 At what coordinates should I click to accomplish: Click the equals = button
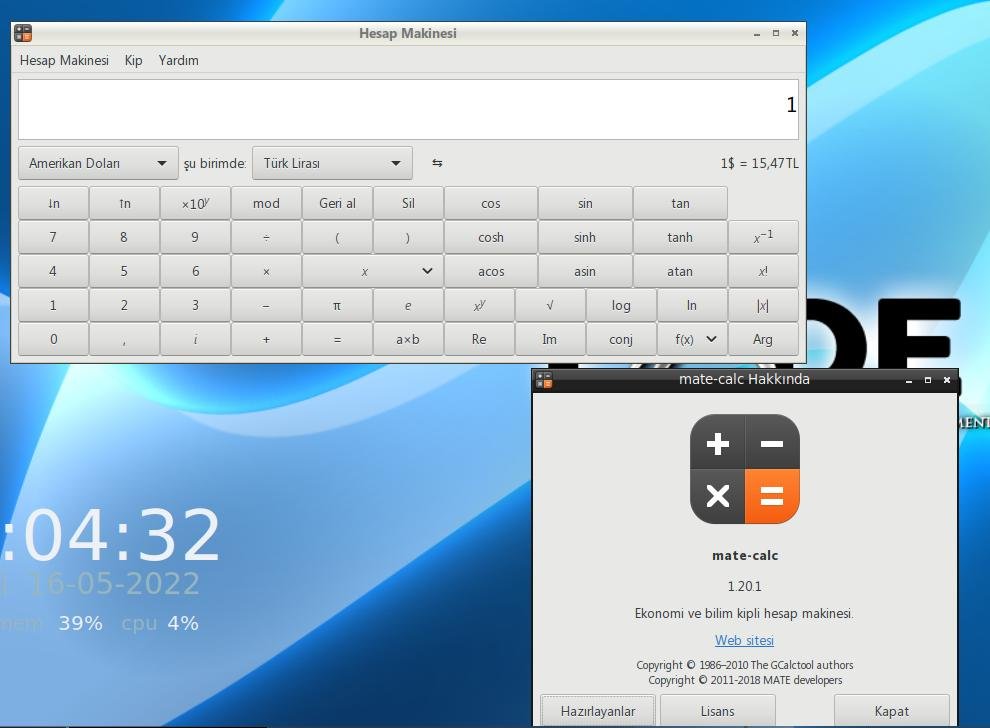[337, 339]
